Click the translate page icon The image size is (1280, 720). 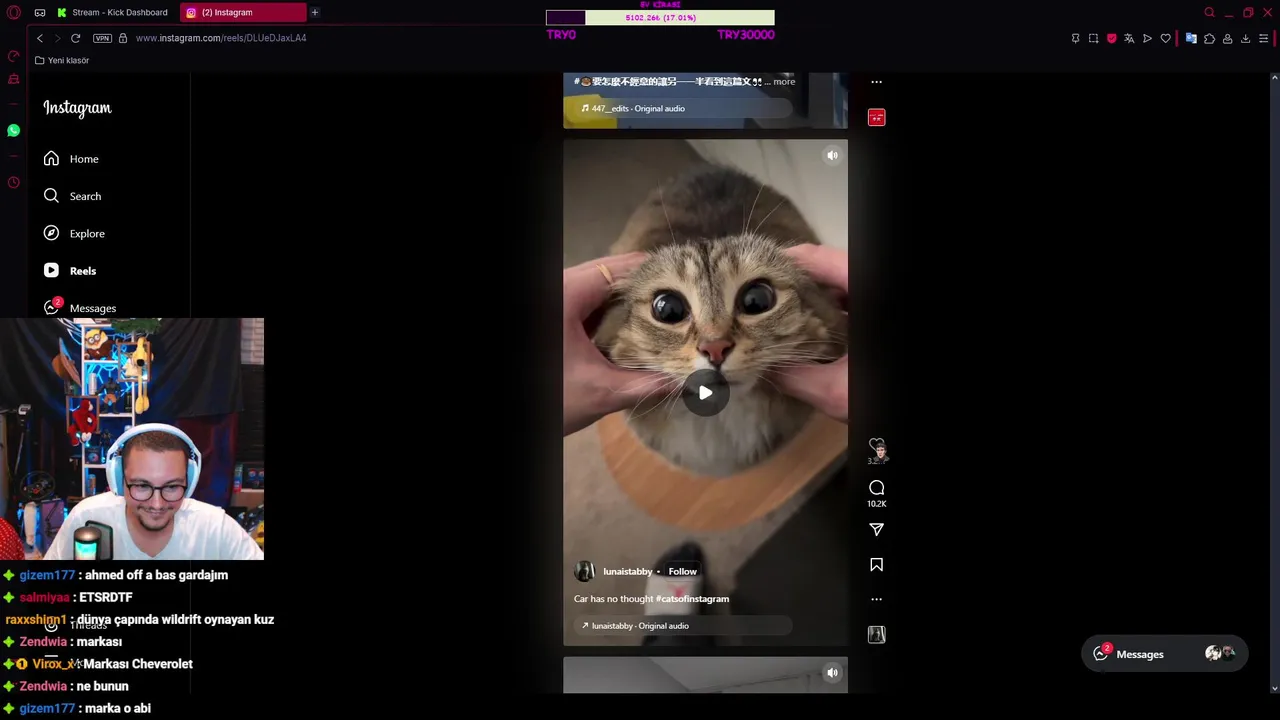coord(1129,38)
